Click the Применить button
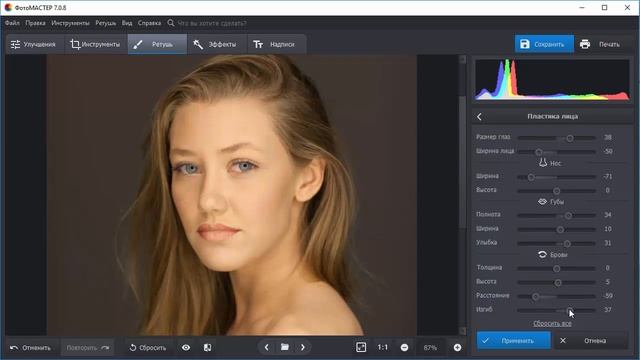Viewport: 640px width, 360px height. click(x=513, y=340)
